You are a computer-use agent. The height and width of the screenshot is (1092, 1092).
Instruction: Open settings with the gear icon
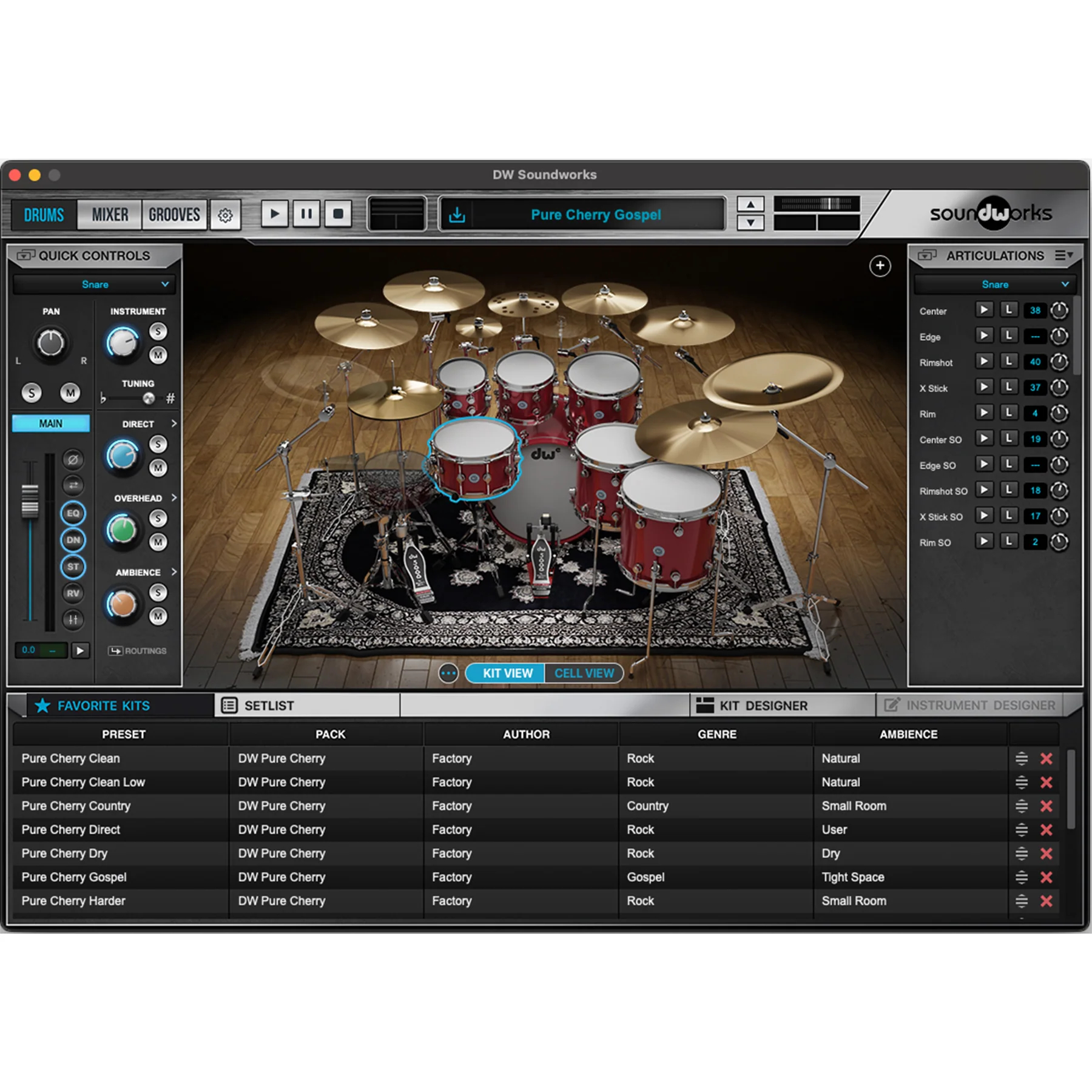pos(225,215)
